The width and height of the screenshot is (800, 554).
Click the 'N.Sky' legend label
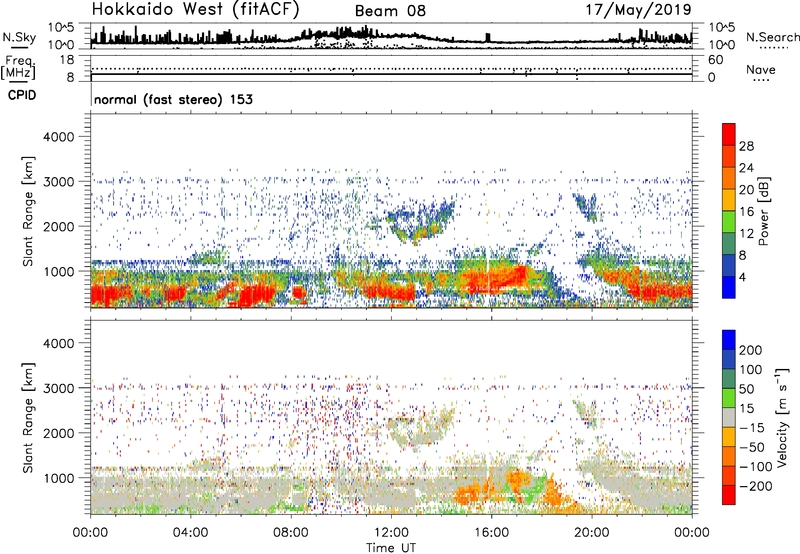(19, 37)
